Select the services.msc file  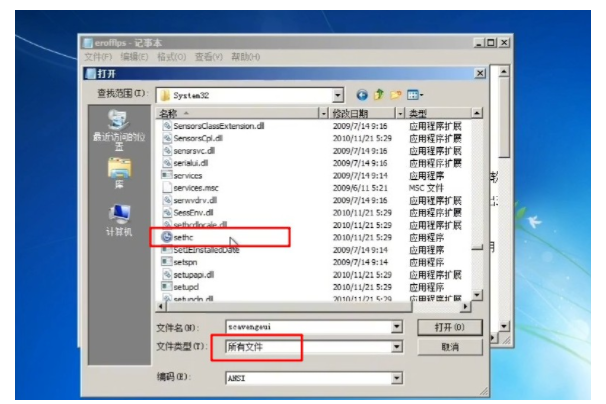pyautogui.click(x=194, y=187)
